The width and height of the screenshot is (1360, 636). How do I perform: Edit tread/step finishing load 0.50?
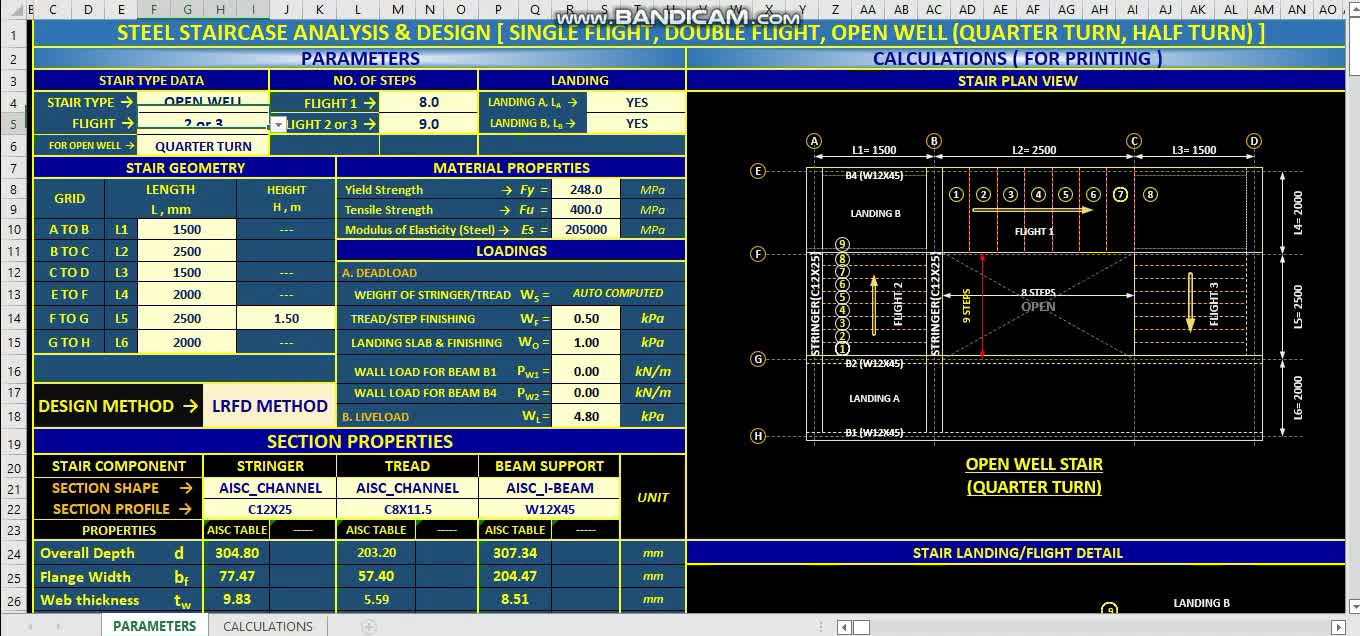[x=585, y=318]
